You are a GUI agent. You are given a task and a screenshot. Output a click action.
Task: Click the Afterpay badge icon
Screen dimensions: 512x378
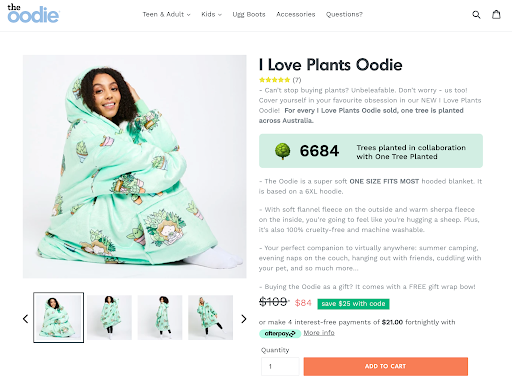280,333
